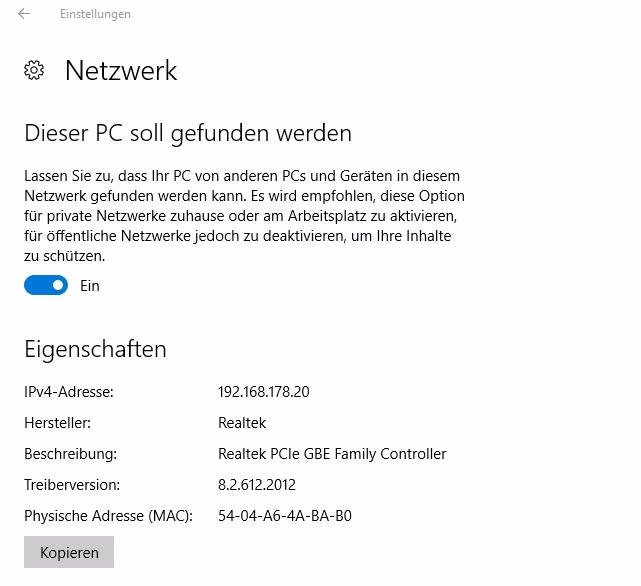Viewport: 641px width, 586px height.
Task: Click the Physische Adresse (MAC) label
Action: pos(108,516)
